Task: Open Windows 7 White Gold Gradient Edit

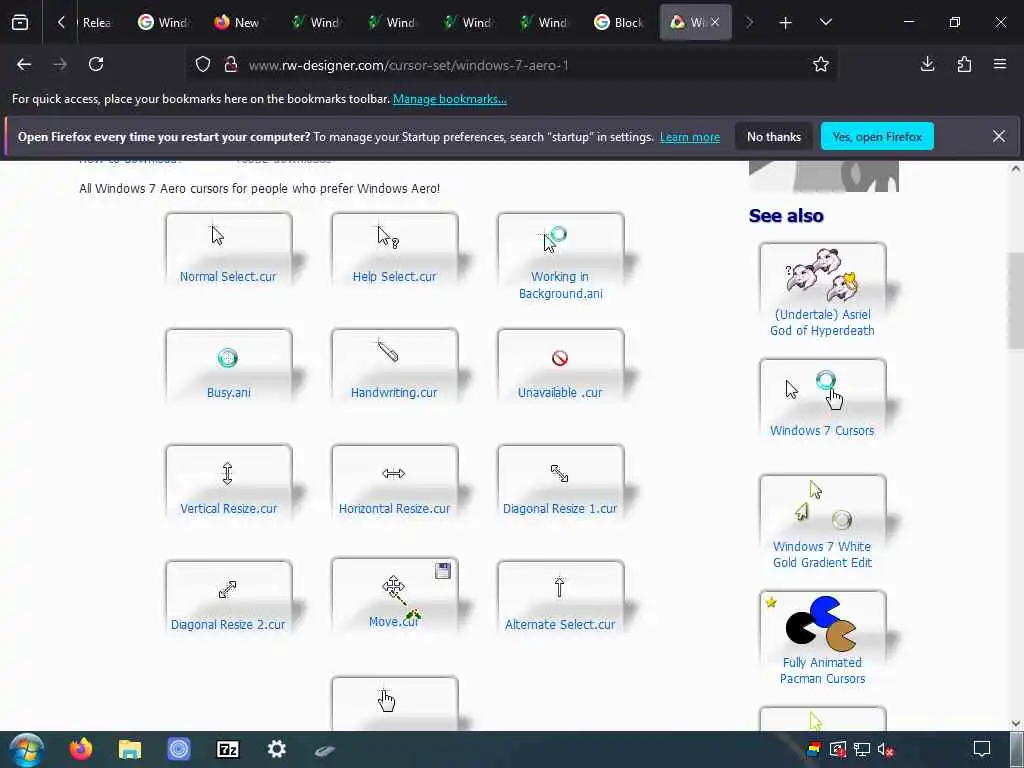Action: point(822,523)
